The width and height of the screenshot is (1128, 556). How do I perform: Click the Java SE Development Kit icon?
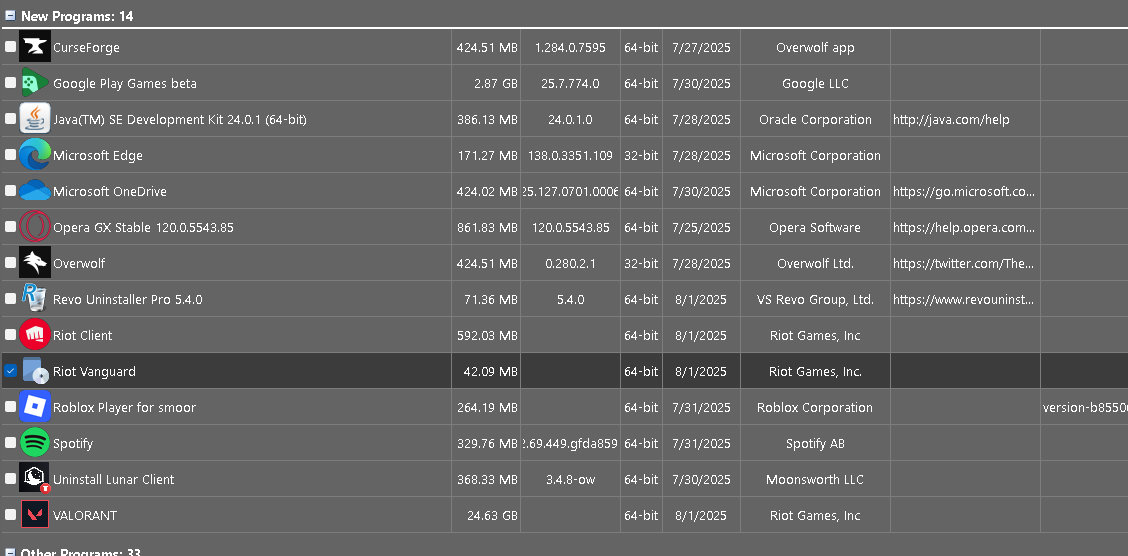click(x=35, y=119)
